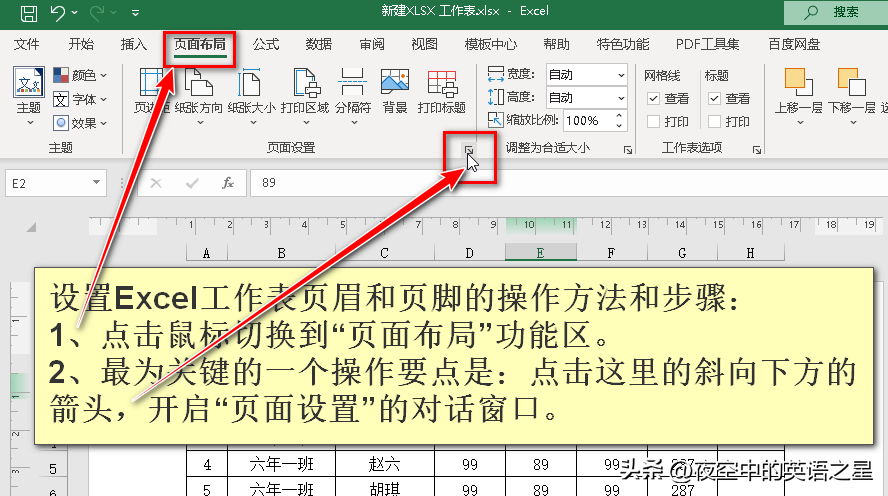This screenshot has width=888, height=496.
Task: Open the 模板中心 tab
Action: (x=490, y=45)
